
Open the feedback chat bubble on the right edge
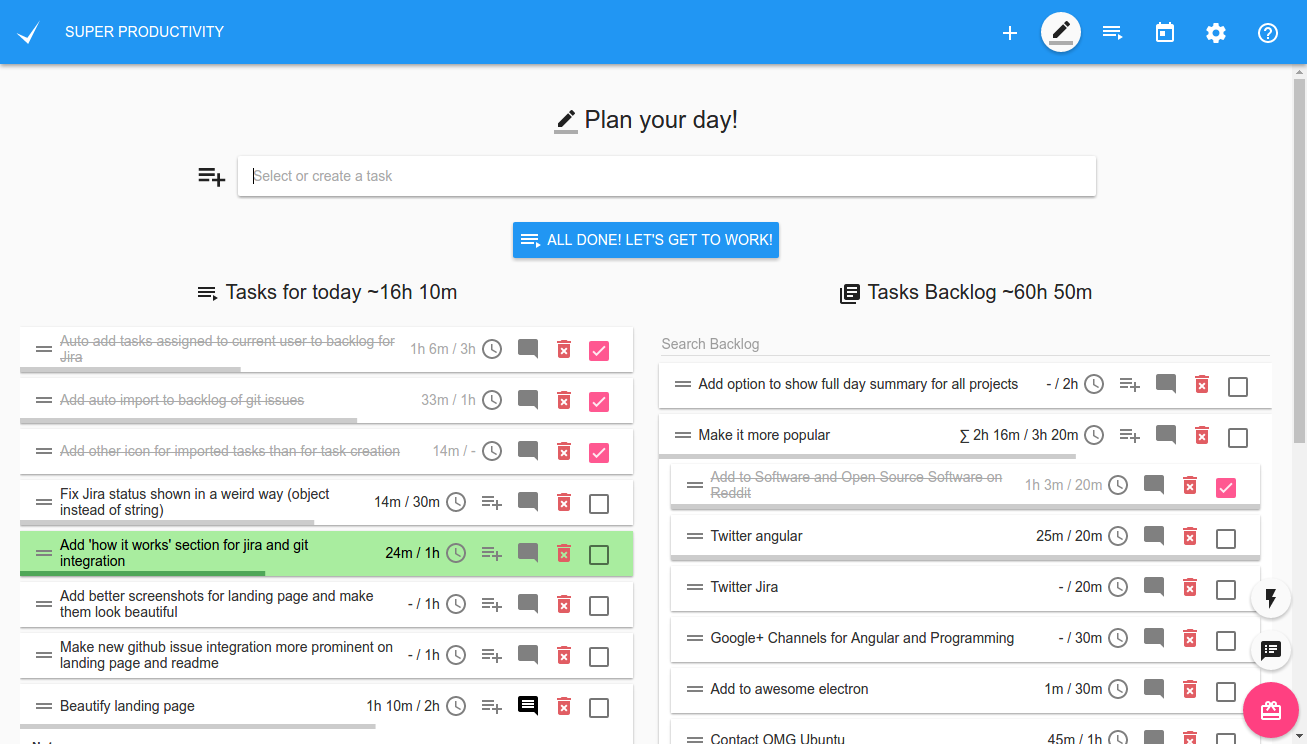pos(1271,651)
